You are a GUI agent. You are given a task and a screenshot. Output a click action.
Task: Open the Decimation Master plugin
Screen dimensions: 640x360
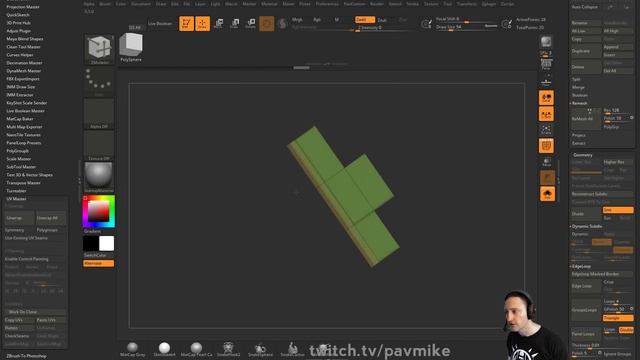point(24,63)
